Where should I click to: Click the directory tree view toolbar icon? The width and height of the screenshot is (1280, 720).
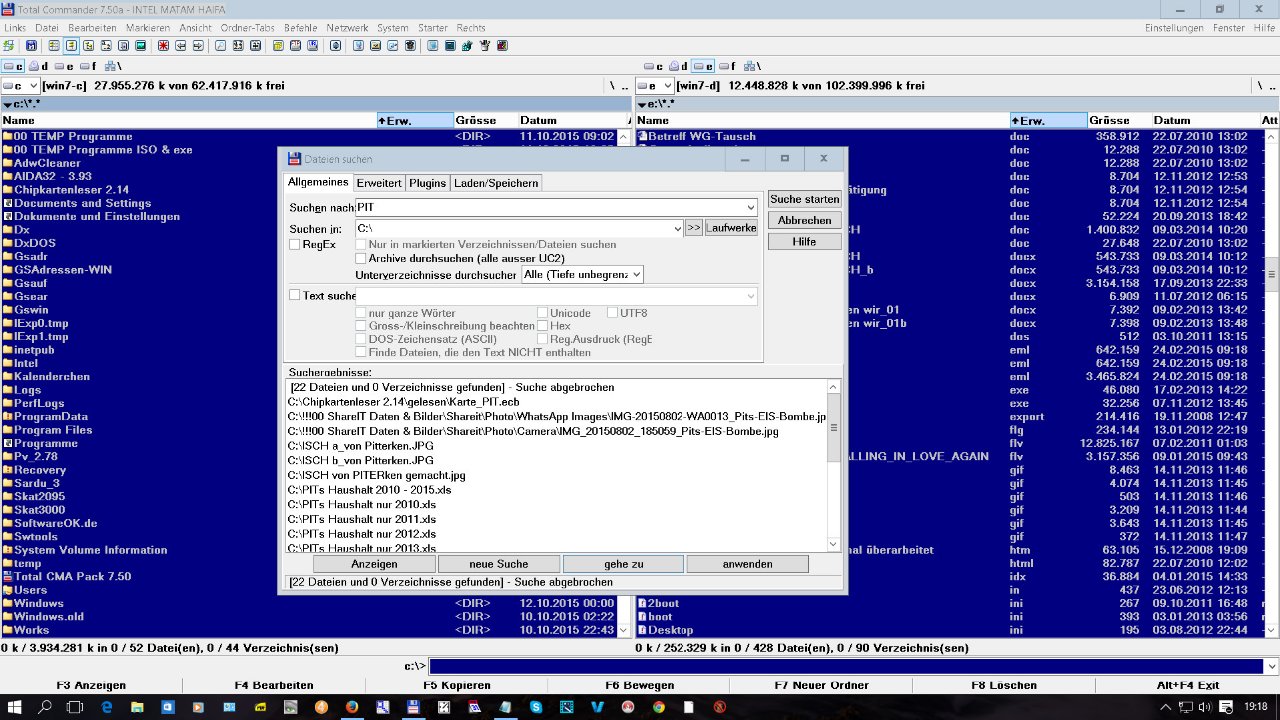coord(88,45)
